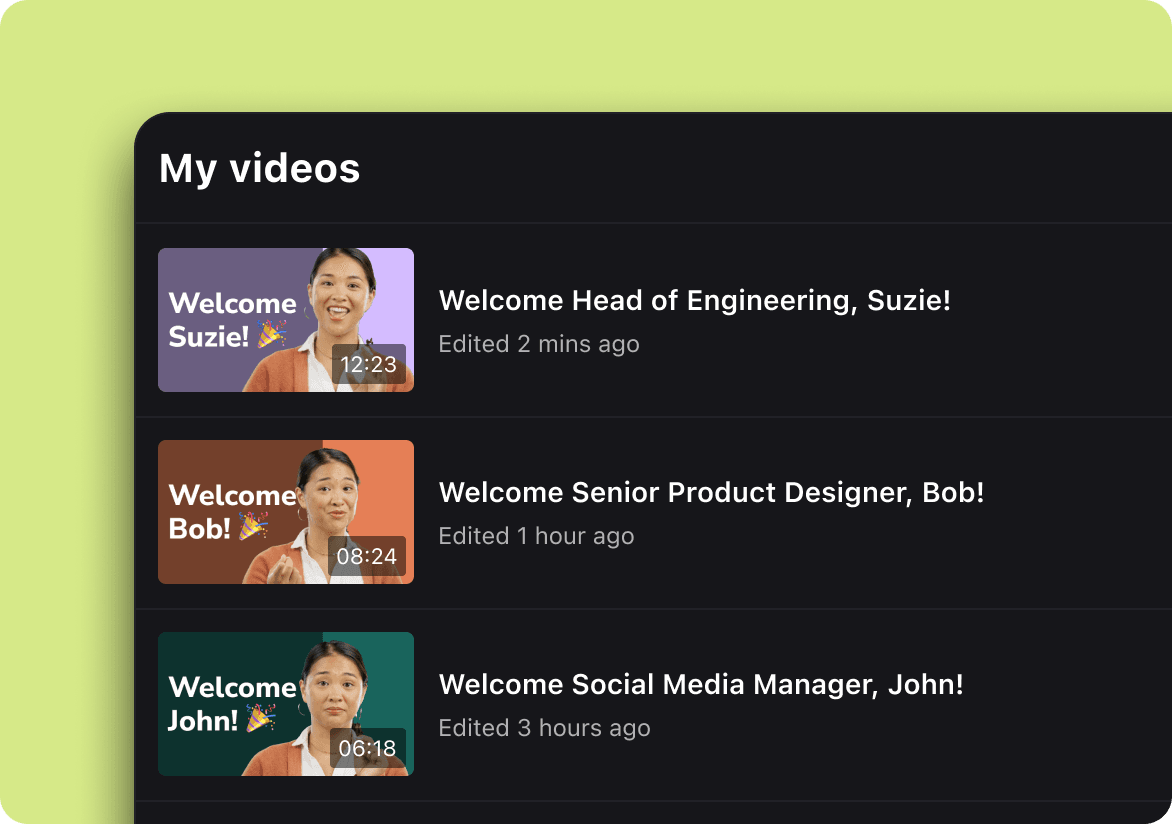Click the 12:23 duration badge
1172x824 pixels.
[368, 364]
